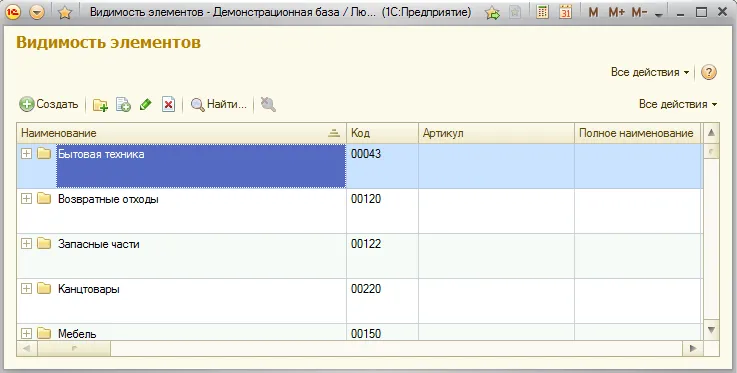Image resolution: width=737 pixels, height=373 pixels.
Task: Click the Код column header
Action: 382,133
